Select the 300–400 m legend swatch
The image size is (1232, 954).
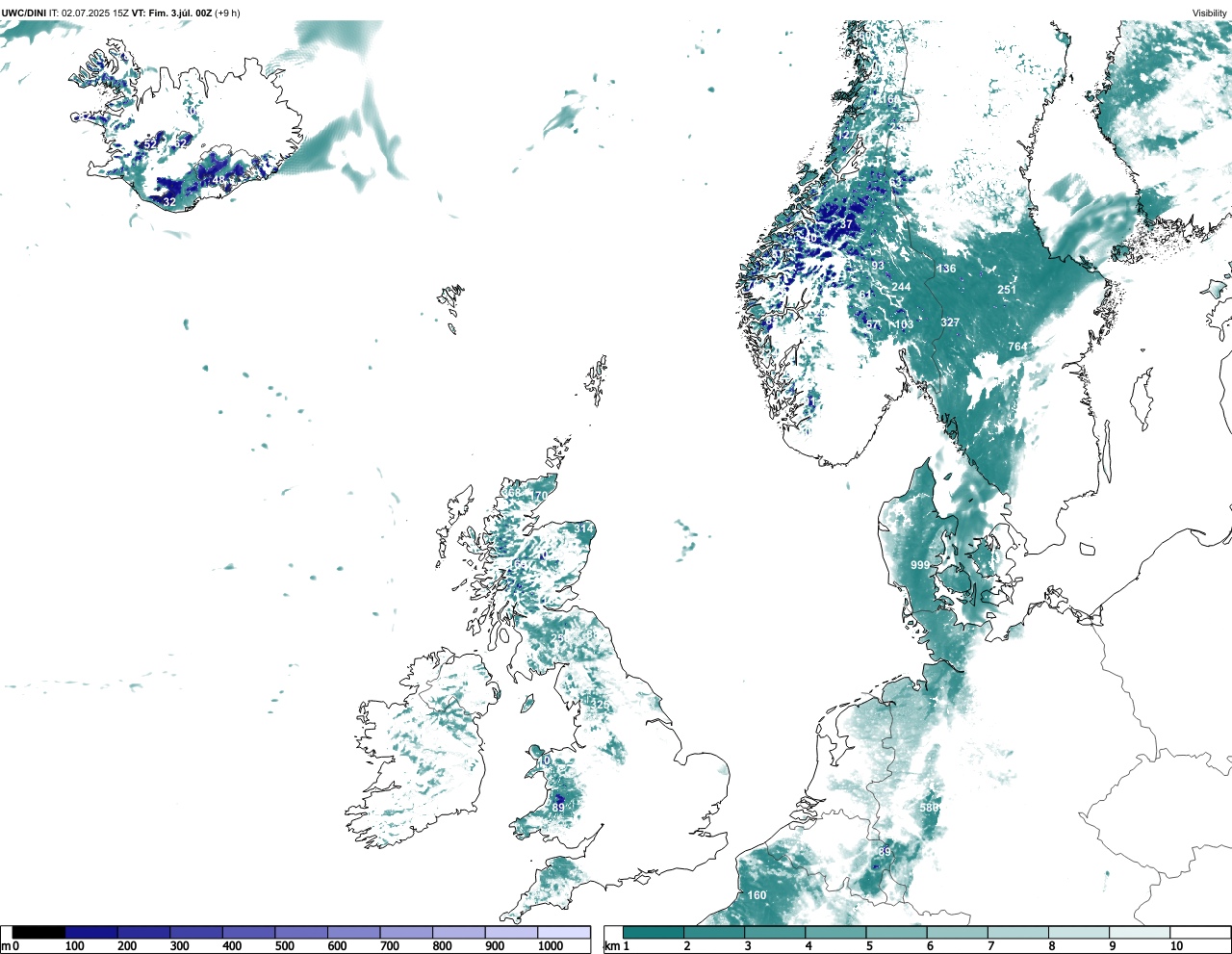(x=196, y=933)
